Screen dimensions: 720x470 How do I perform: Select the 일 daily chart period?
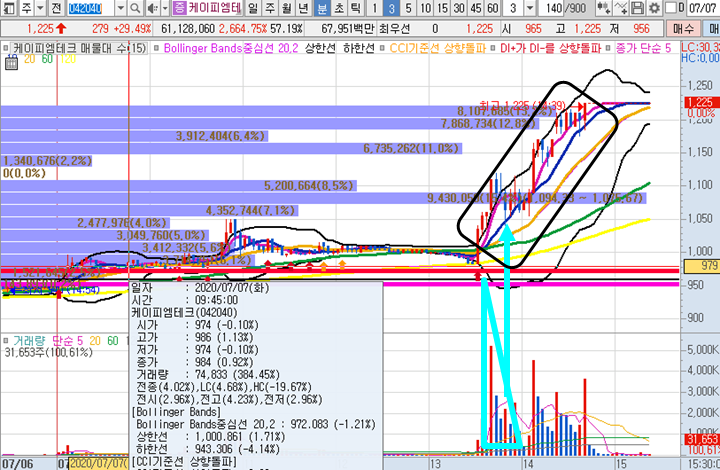[253, 8]
